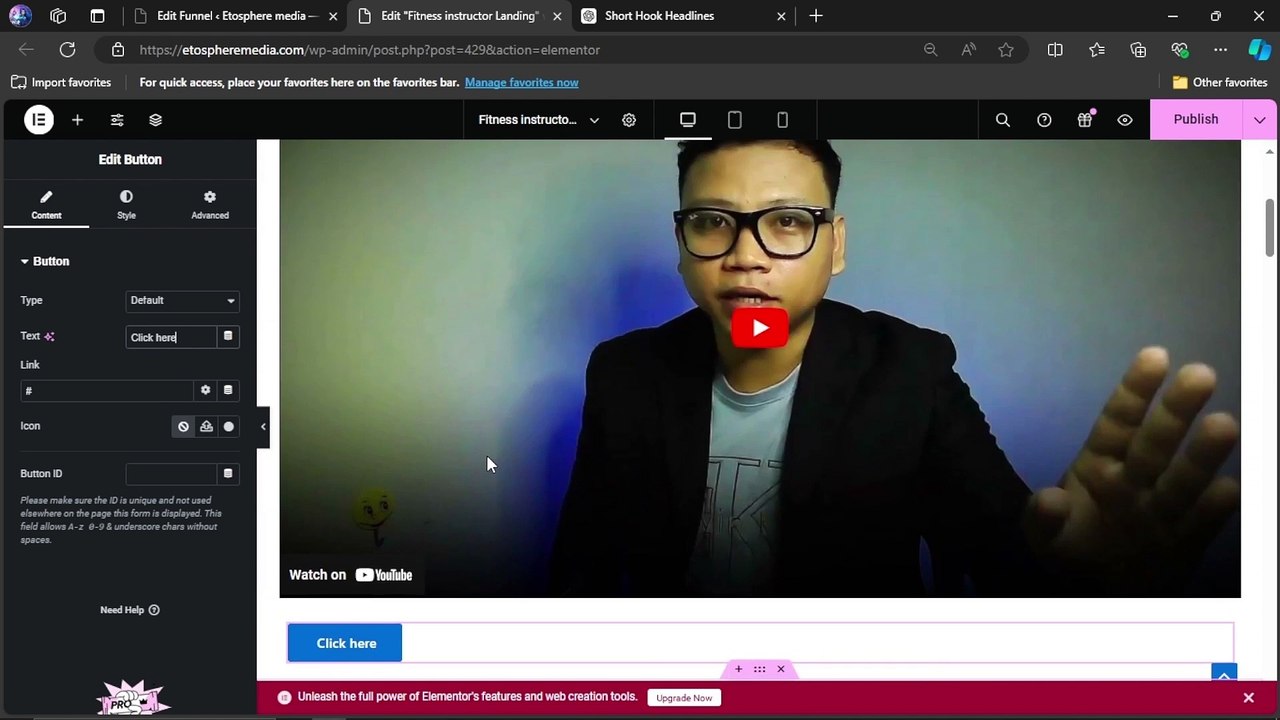Click the page vertical scrollbar

click(x=1270, y=228)
